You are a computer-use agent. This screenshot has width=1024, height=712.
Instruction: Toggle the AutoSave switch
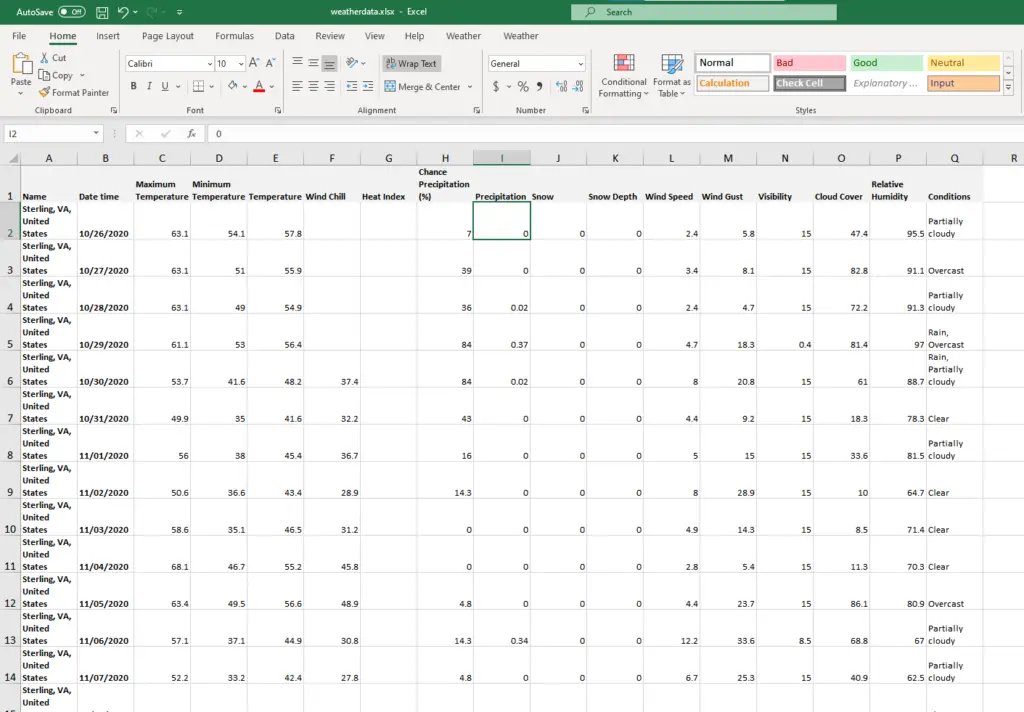pos(71,12)
